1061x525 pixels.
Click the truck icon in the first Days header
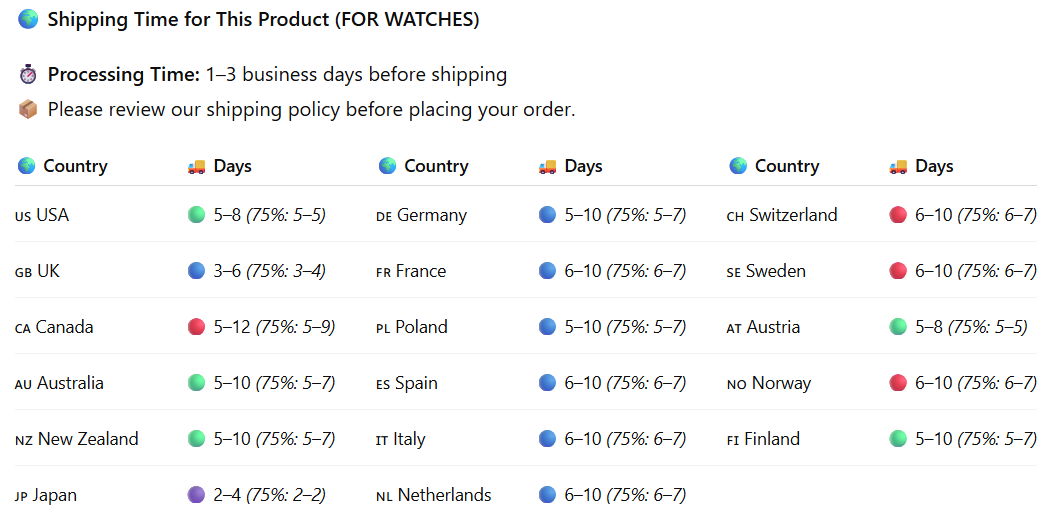197,166
